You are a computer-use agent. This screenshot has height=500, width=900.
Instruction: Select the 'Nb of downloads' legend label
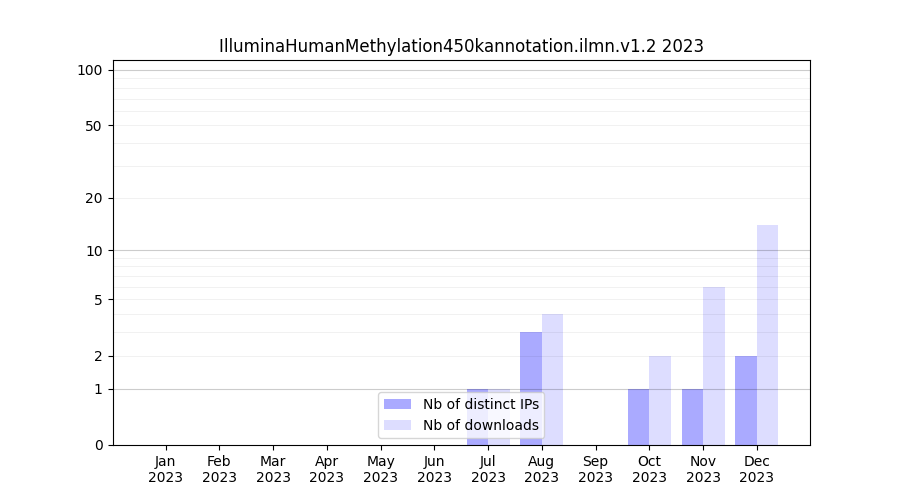pyautogui.click(x=480, y=425)
